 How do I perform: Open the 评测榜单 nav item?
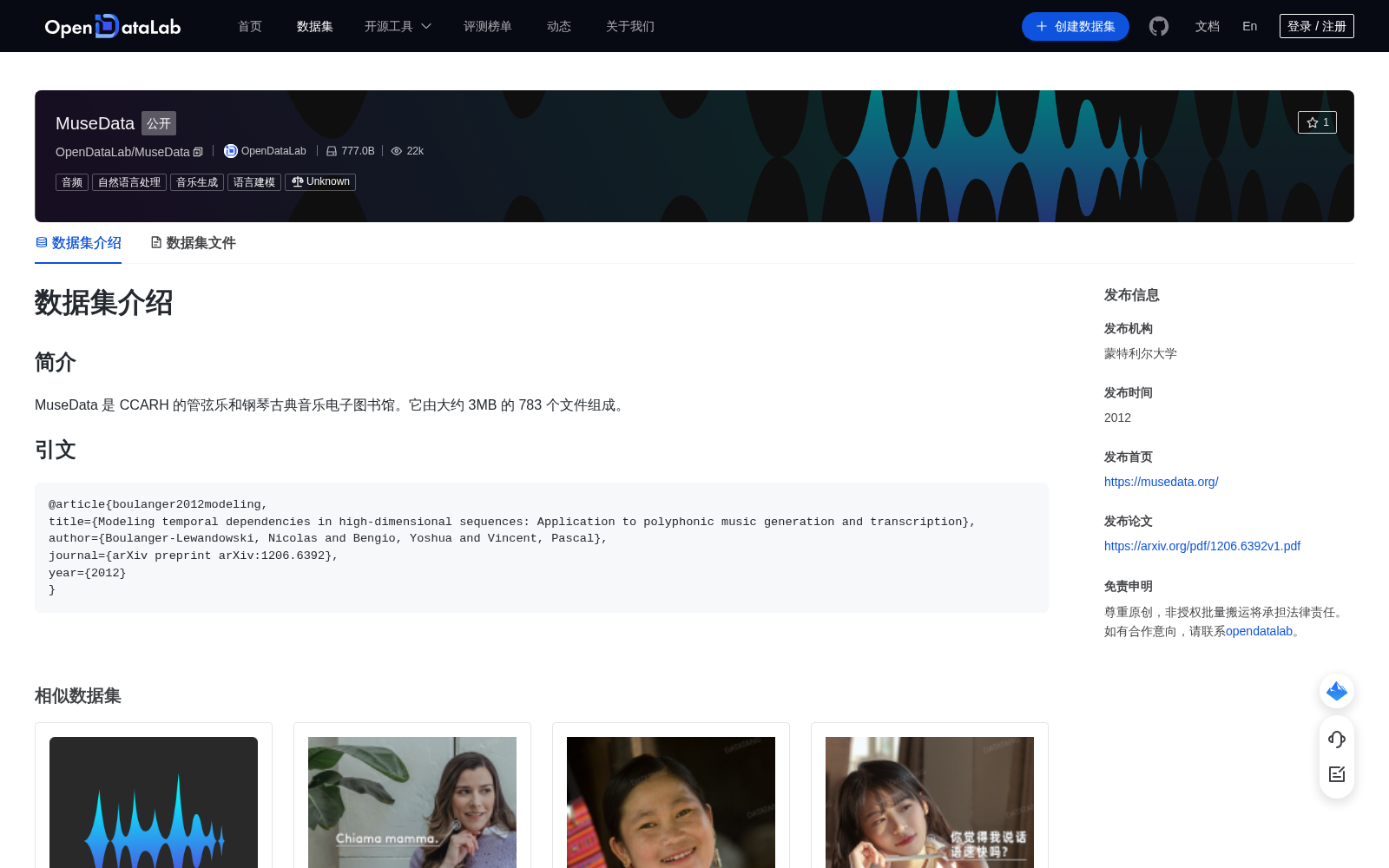pyautogui.click(x=488, y=26)
